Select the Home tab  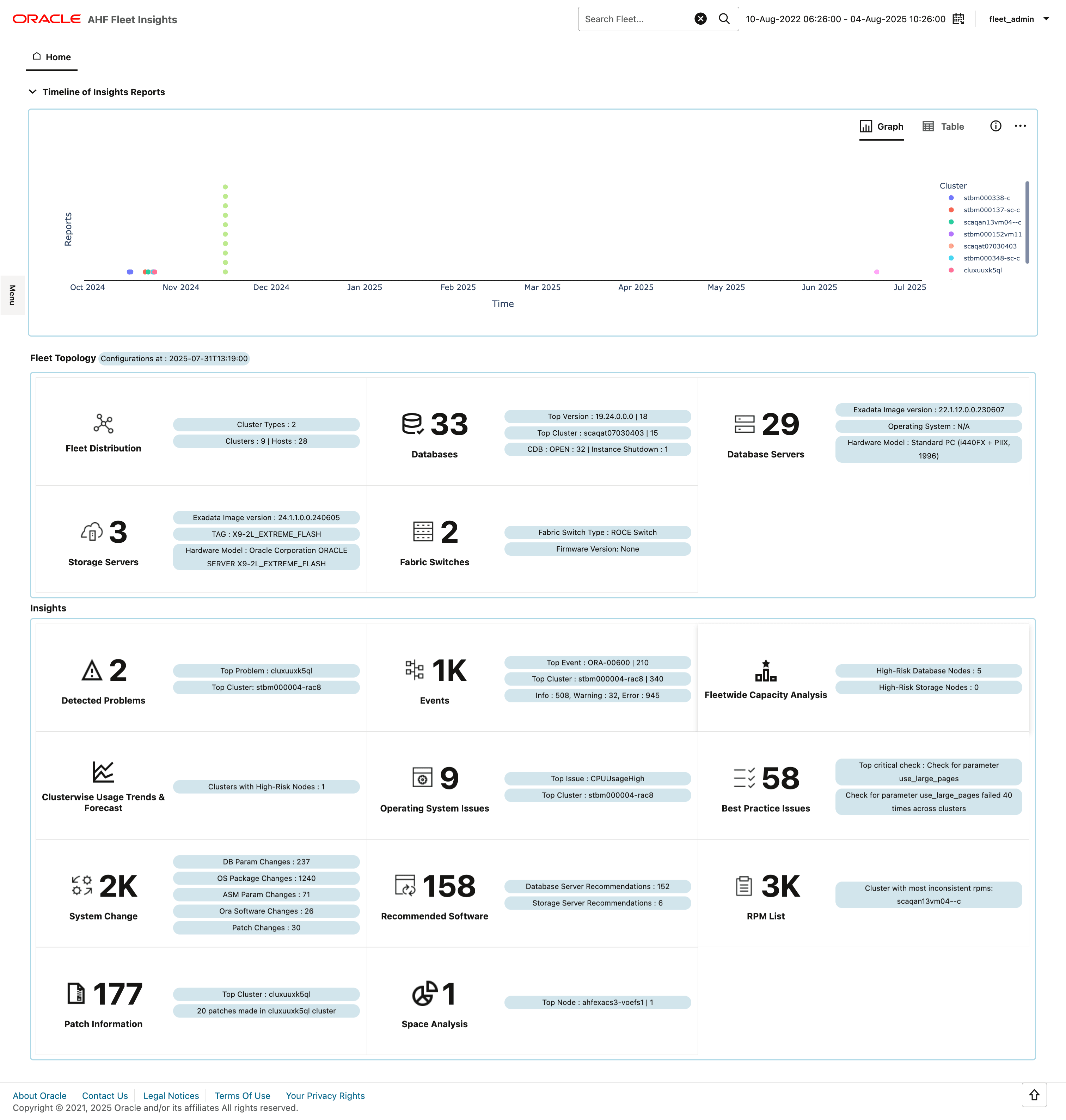52,57
